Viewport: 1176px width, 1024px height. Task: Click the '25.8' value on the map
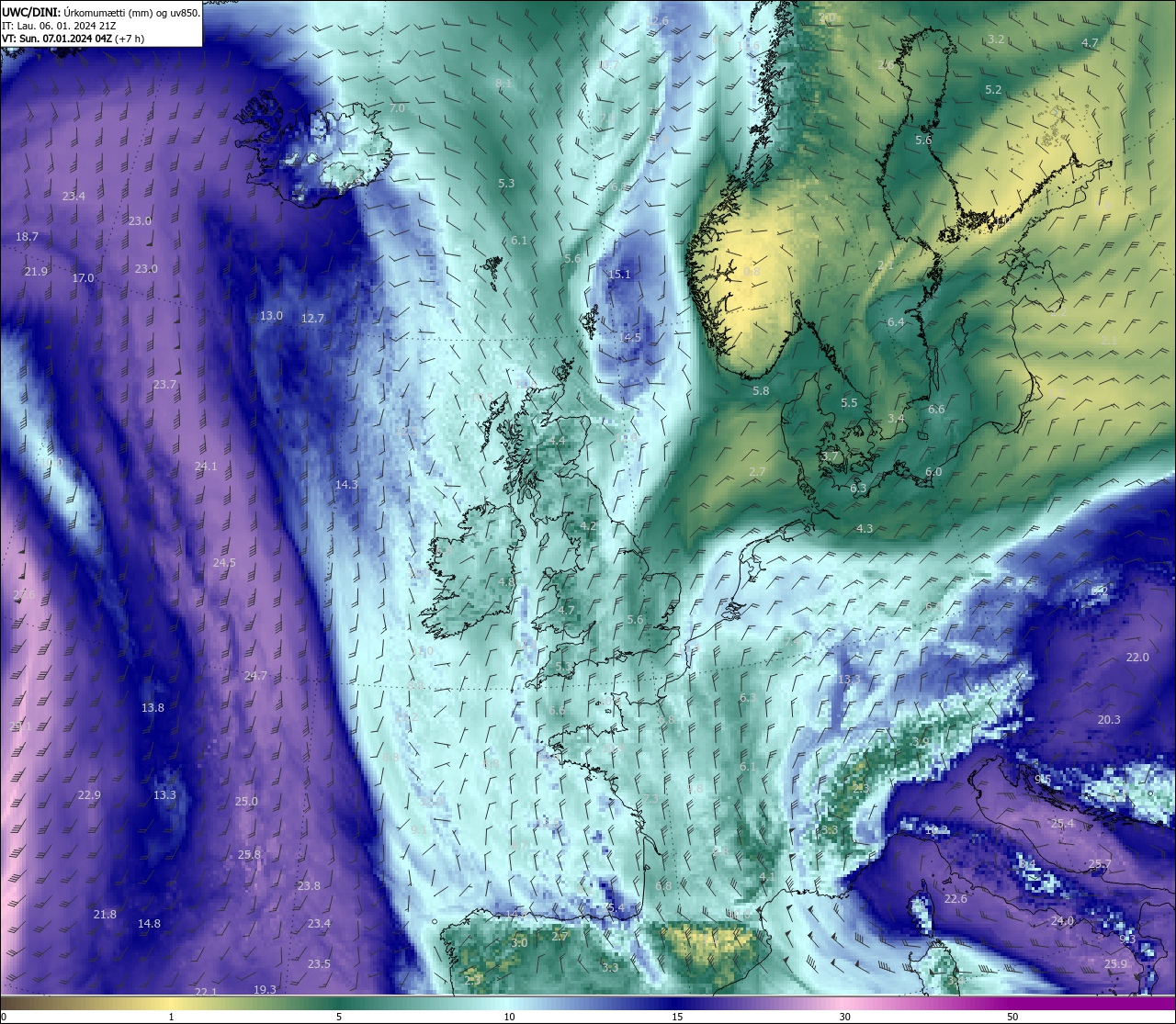[x=249, y=855]
